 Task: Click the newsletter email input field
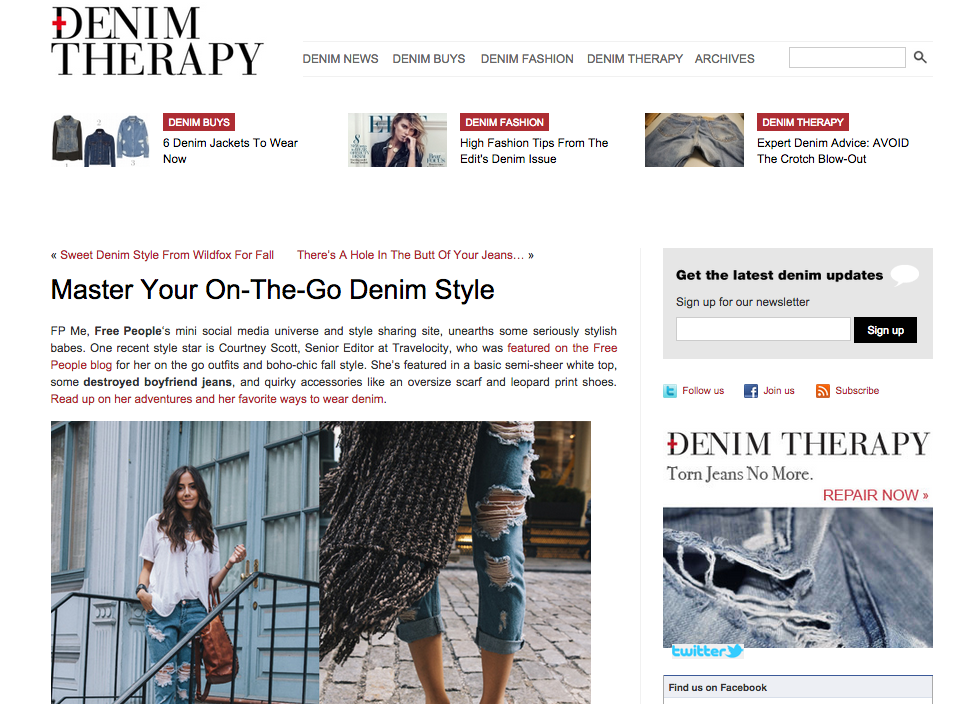763,329
